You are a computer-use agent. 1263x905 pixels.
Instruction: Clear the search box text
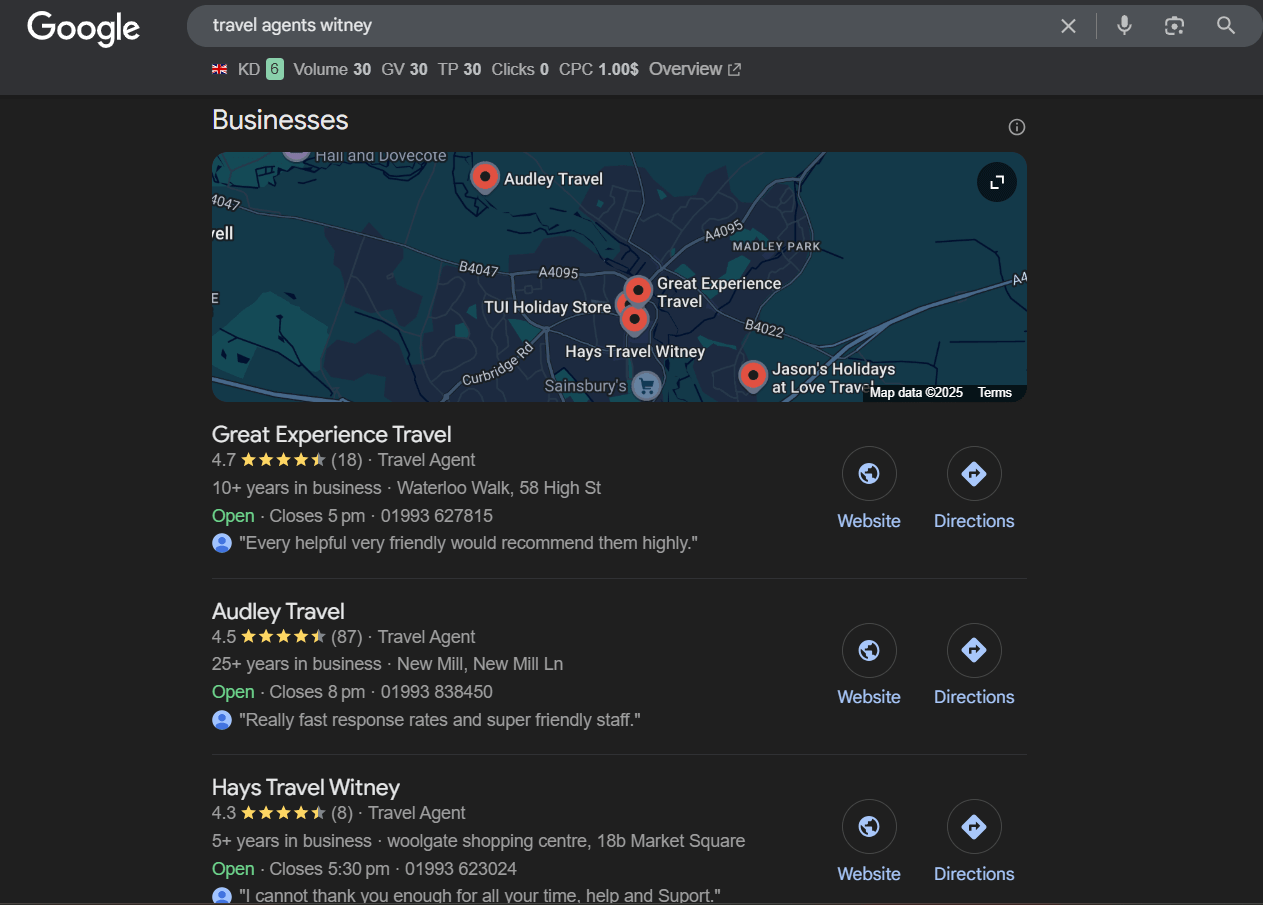tap(1068, 26)
